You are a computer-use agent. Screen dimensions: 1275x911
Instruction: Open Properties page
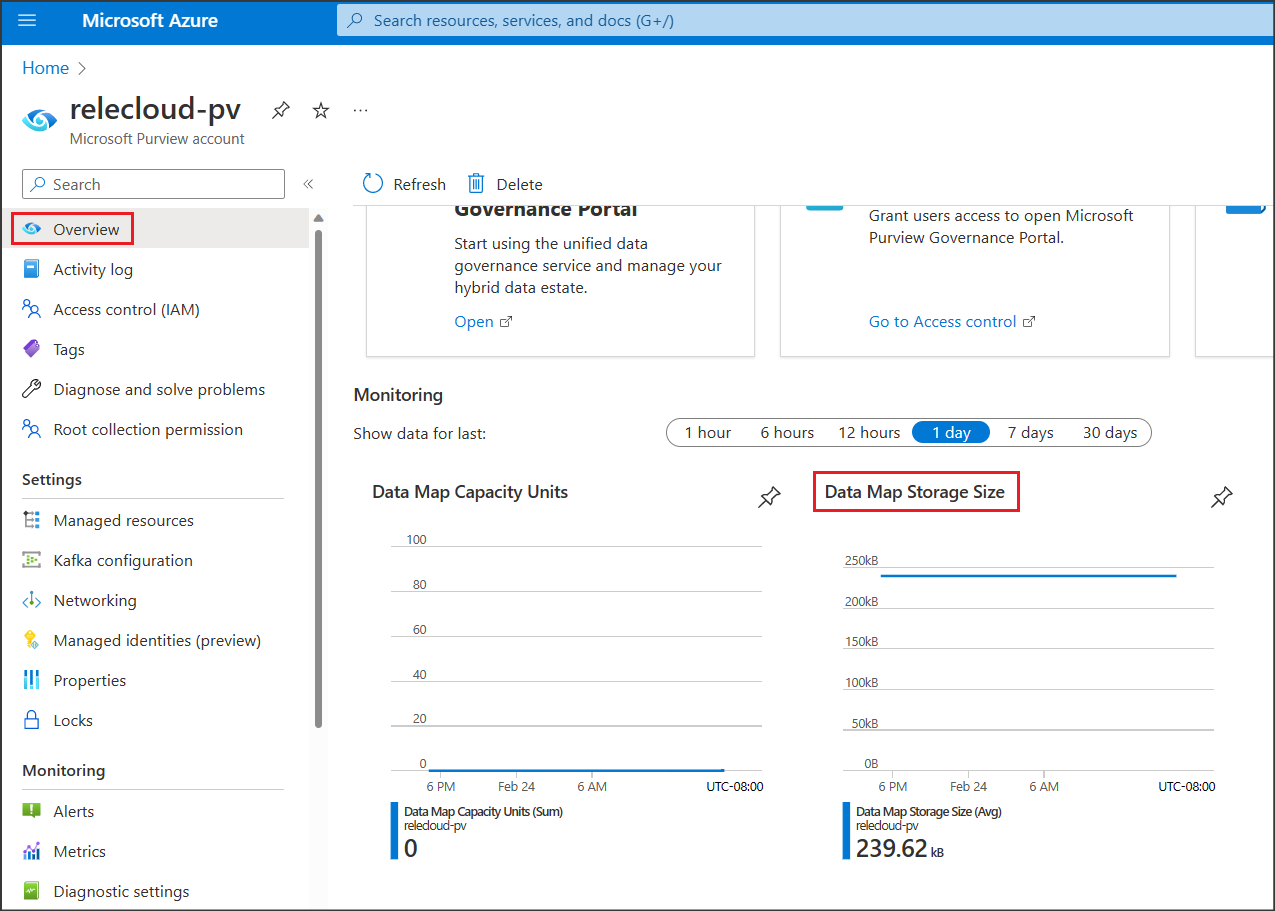pyautogui.click(x=90, y=680)
